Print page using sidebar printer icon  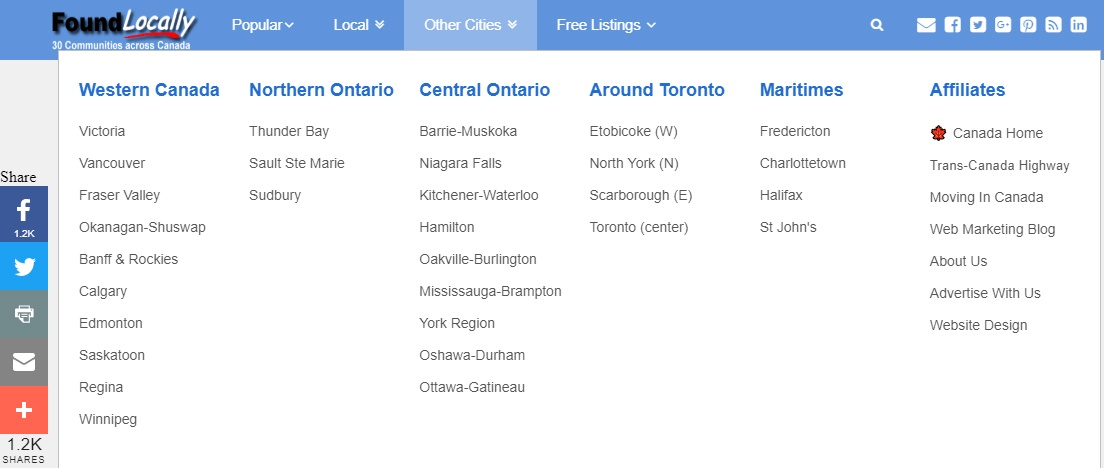click(x=24, y=314)
